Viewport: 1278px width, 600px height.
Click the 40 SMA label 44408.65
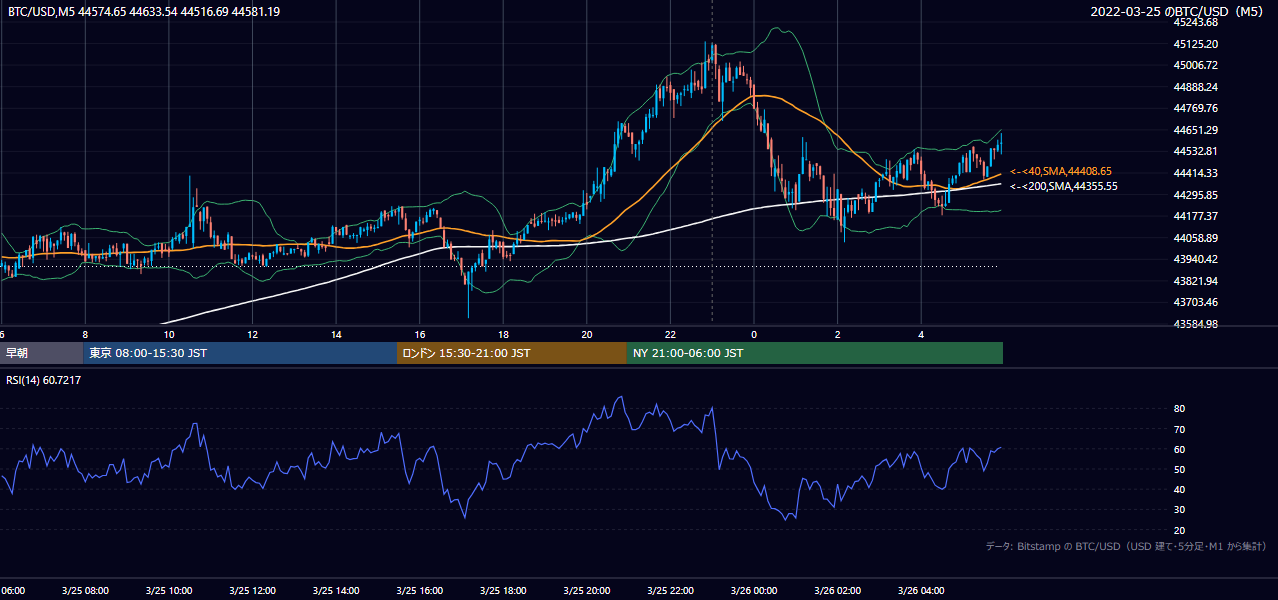pos(1061,172)
